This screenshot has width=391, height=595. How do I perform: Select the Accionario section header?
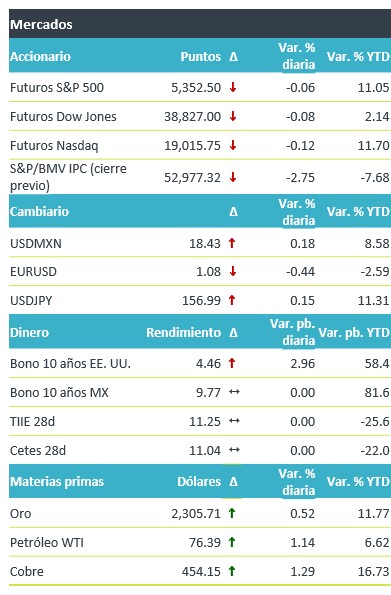point(40,57)
